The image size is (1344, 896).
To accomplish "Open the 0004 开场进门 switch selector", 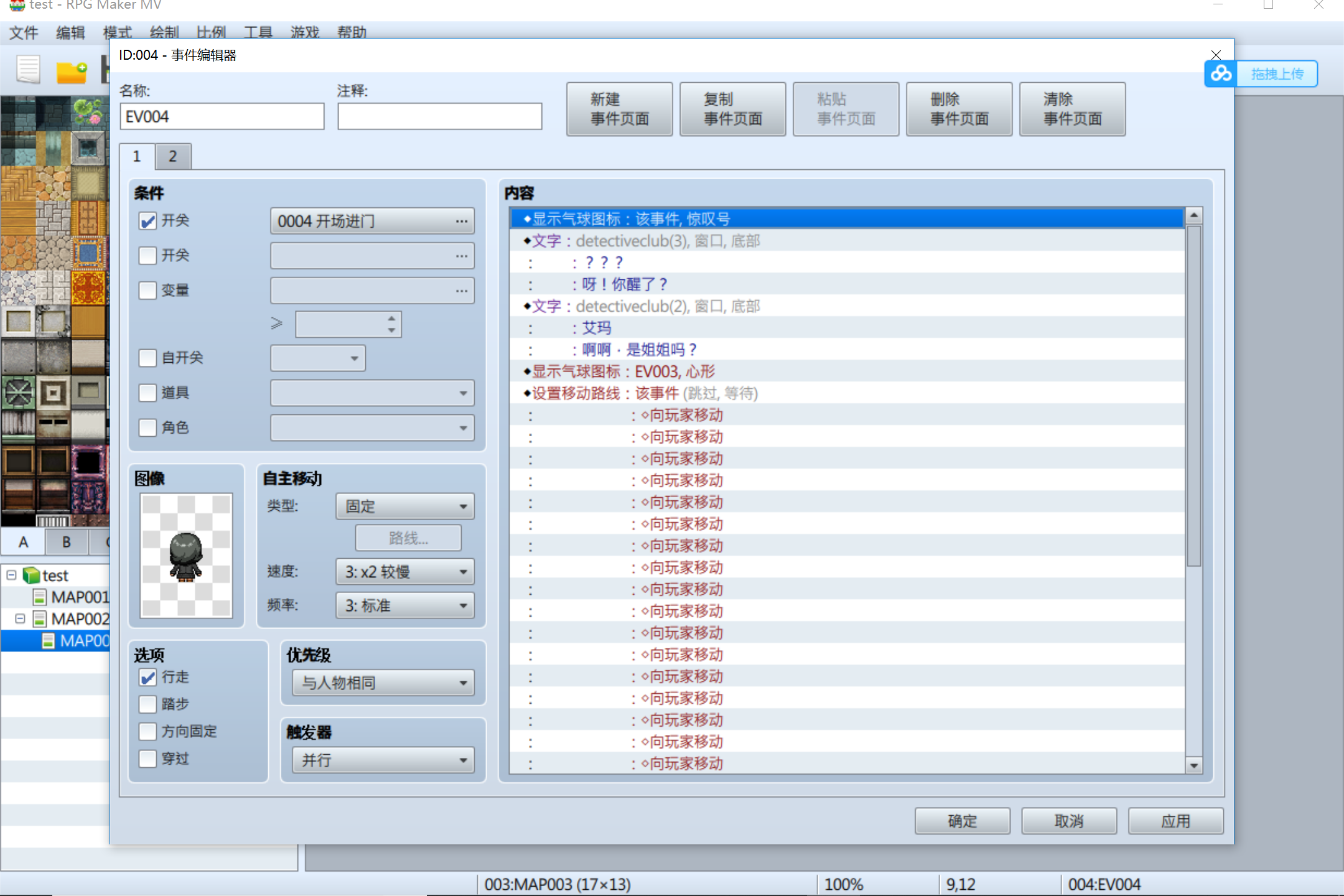I will [x=372, y=221].
